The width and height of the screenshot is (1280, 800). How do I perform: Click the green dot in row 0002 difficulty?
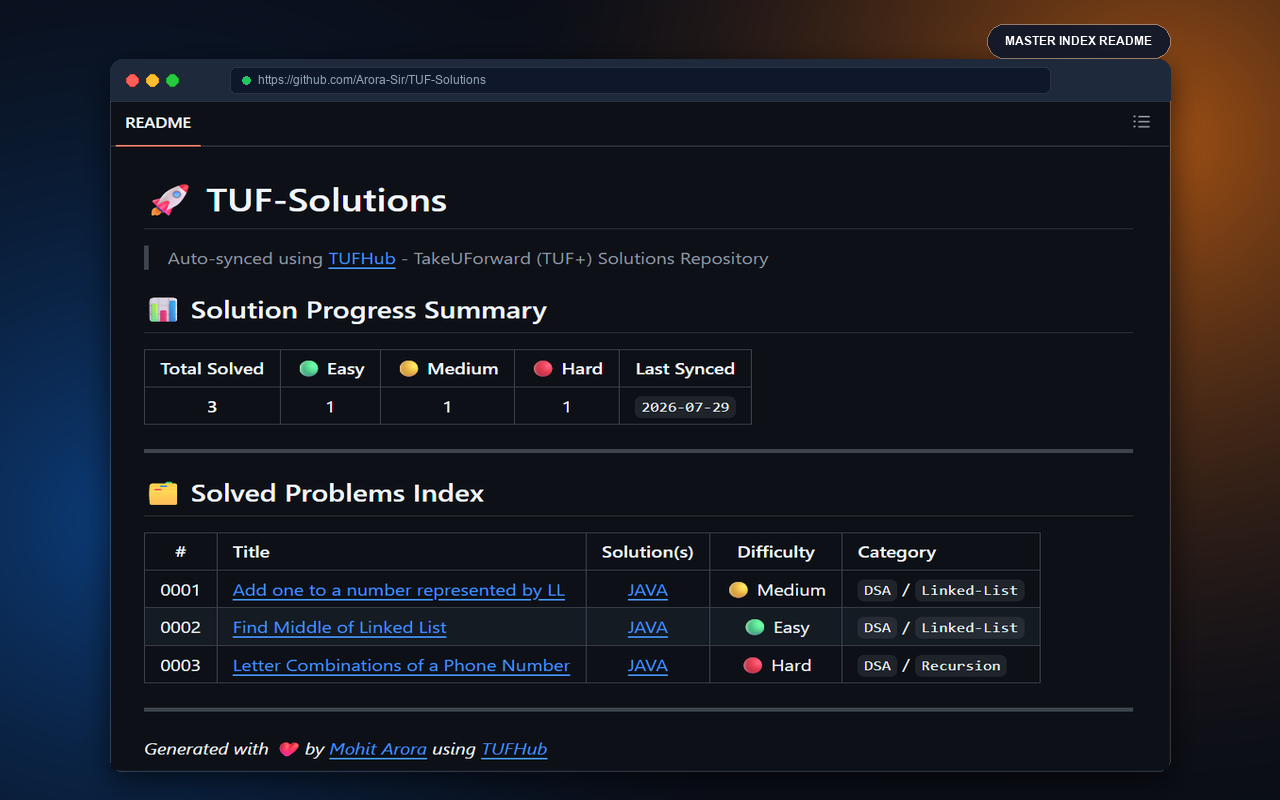pos(755,628)
